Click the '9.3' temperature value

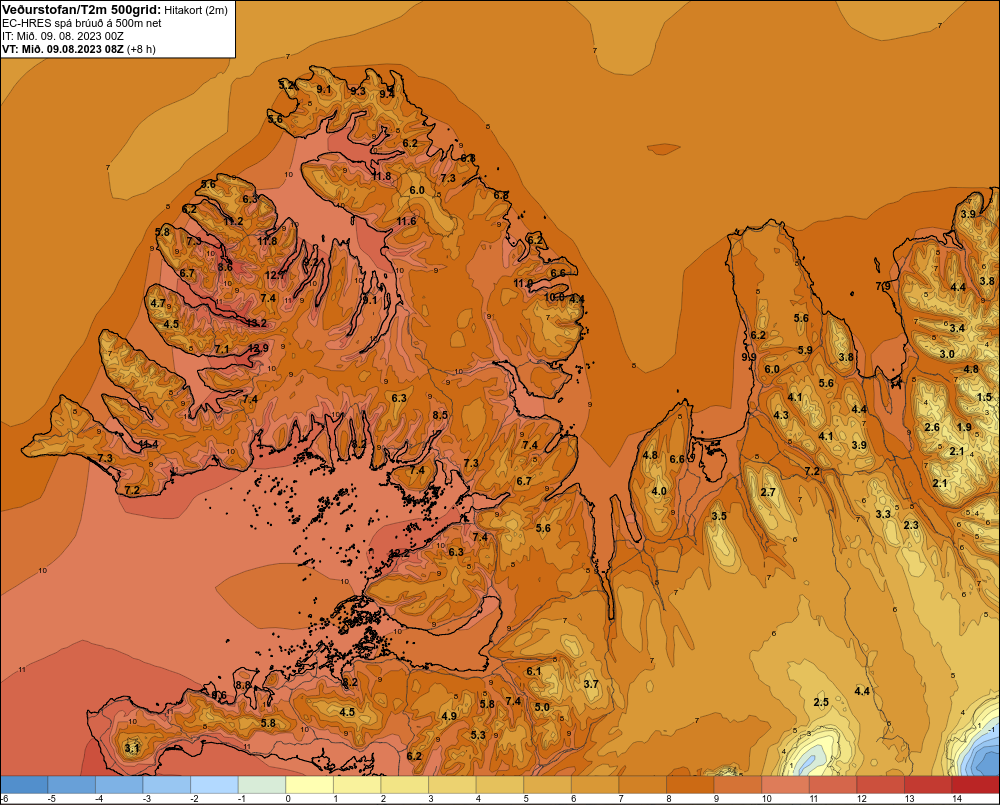point(358,91)
